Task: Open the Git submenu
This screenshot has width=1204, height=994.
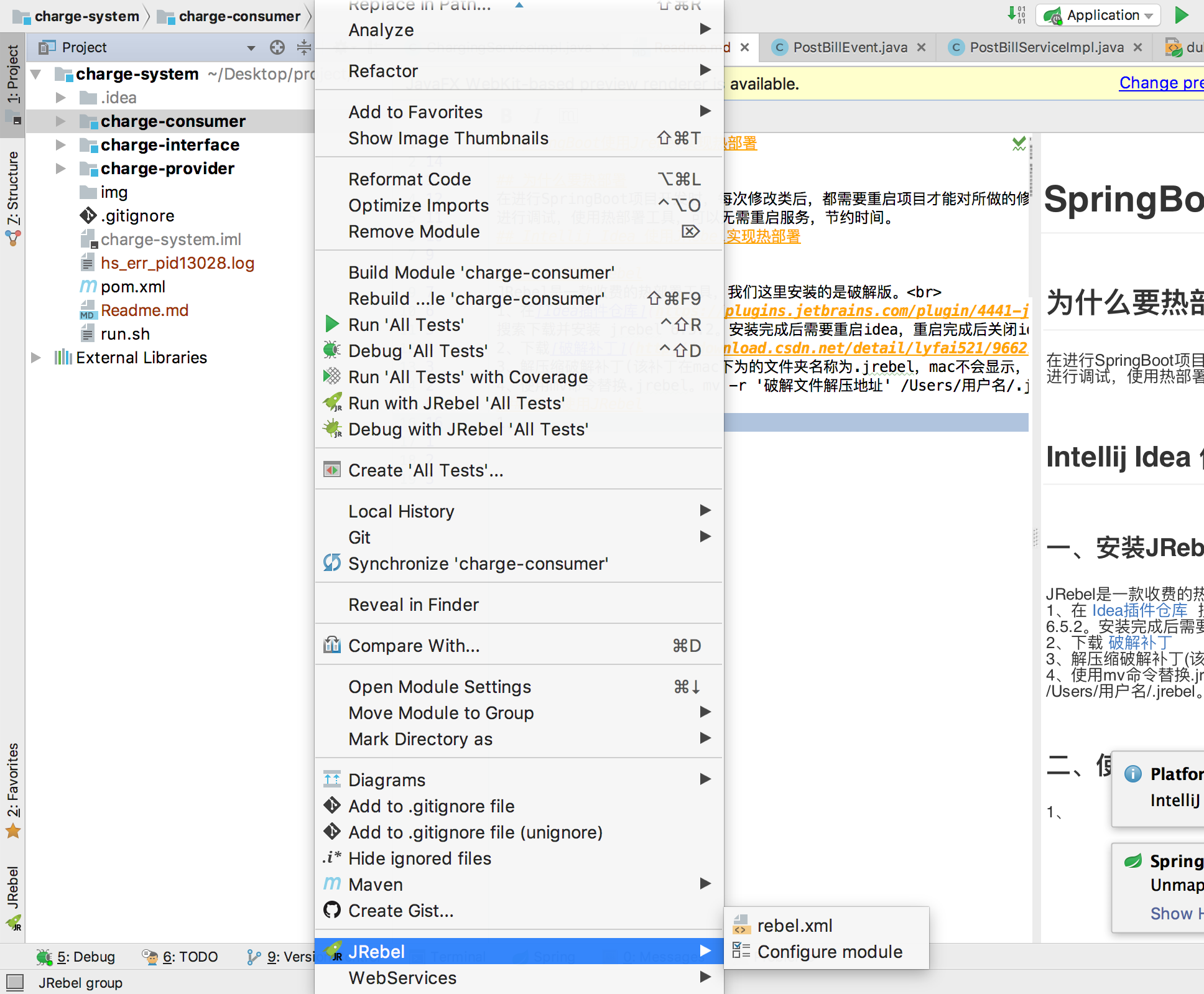Action: click(519, 537)
